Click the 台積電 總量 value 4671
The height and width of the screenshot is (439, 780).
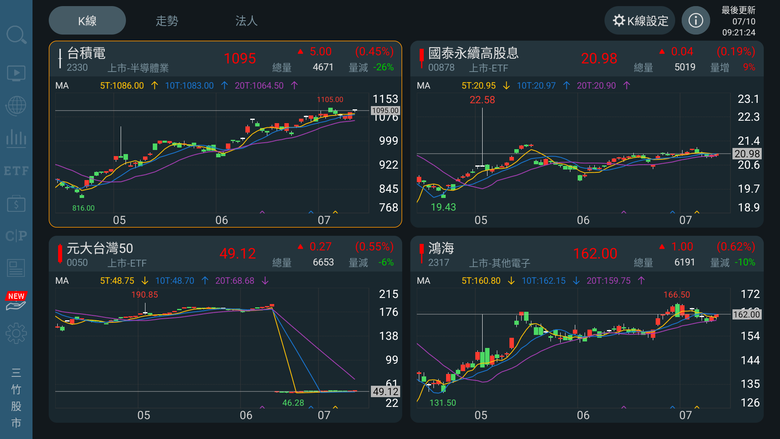323,67
